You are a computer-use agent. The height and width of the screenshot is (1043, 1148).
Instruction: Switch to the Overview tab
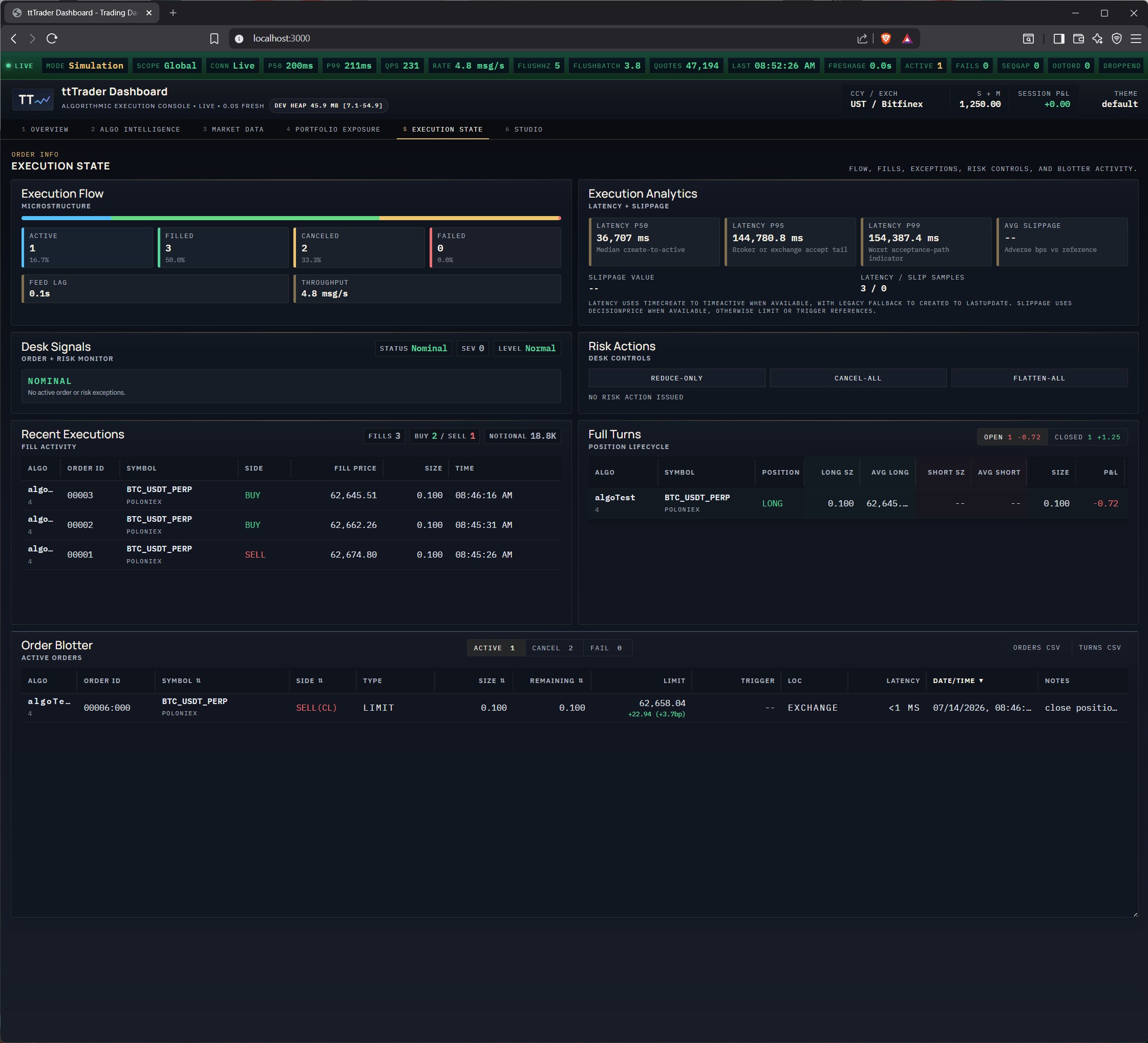tap(45, 129)
